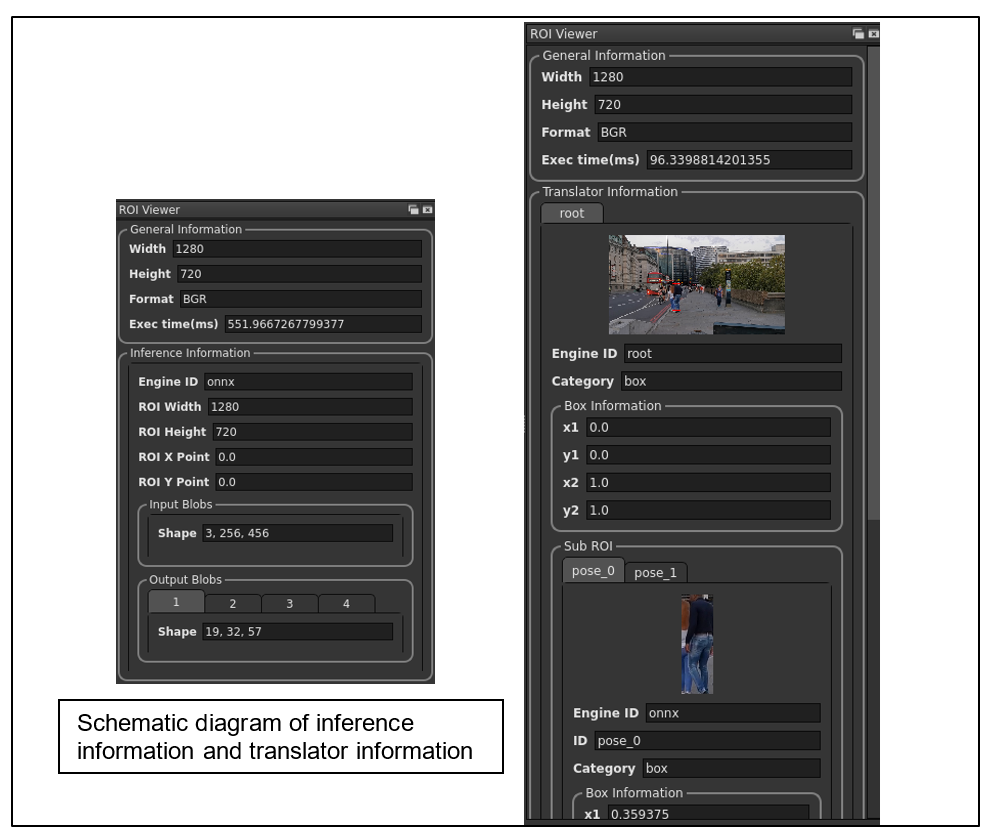Click the Engine ID field showing onnx
Screen dimensions: 992x837
click(310, 381)
